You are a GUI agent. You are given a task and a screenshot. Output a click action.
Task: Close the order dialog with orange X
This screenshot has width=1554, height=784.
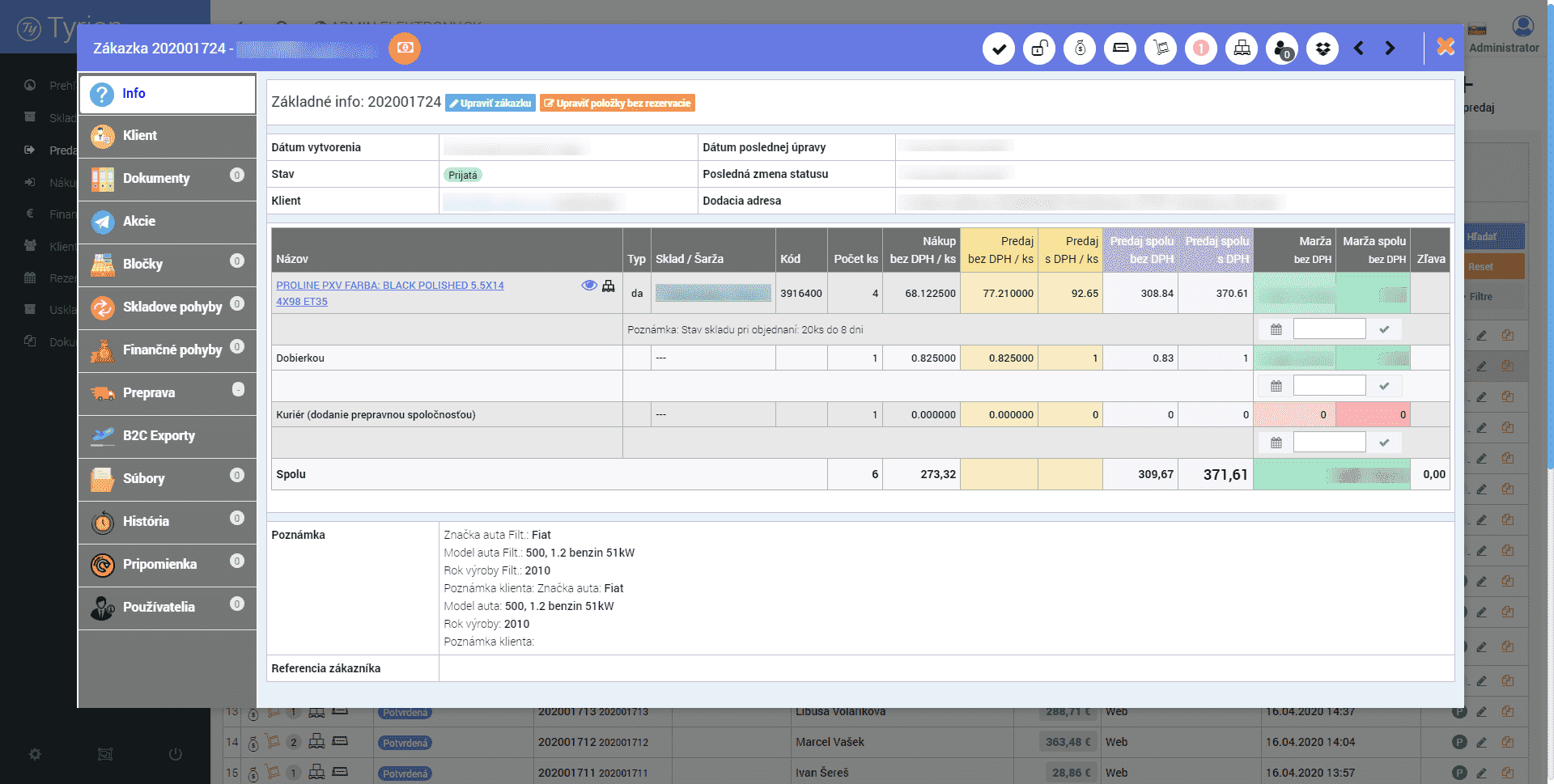point(1446,47)
